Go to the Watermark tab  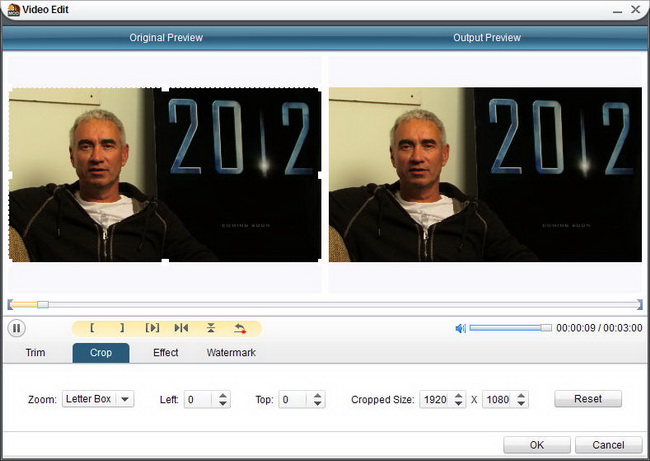point(231,353)
